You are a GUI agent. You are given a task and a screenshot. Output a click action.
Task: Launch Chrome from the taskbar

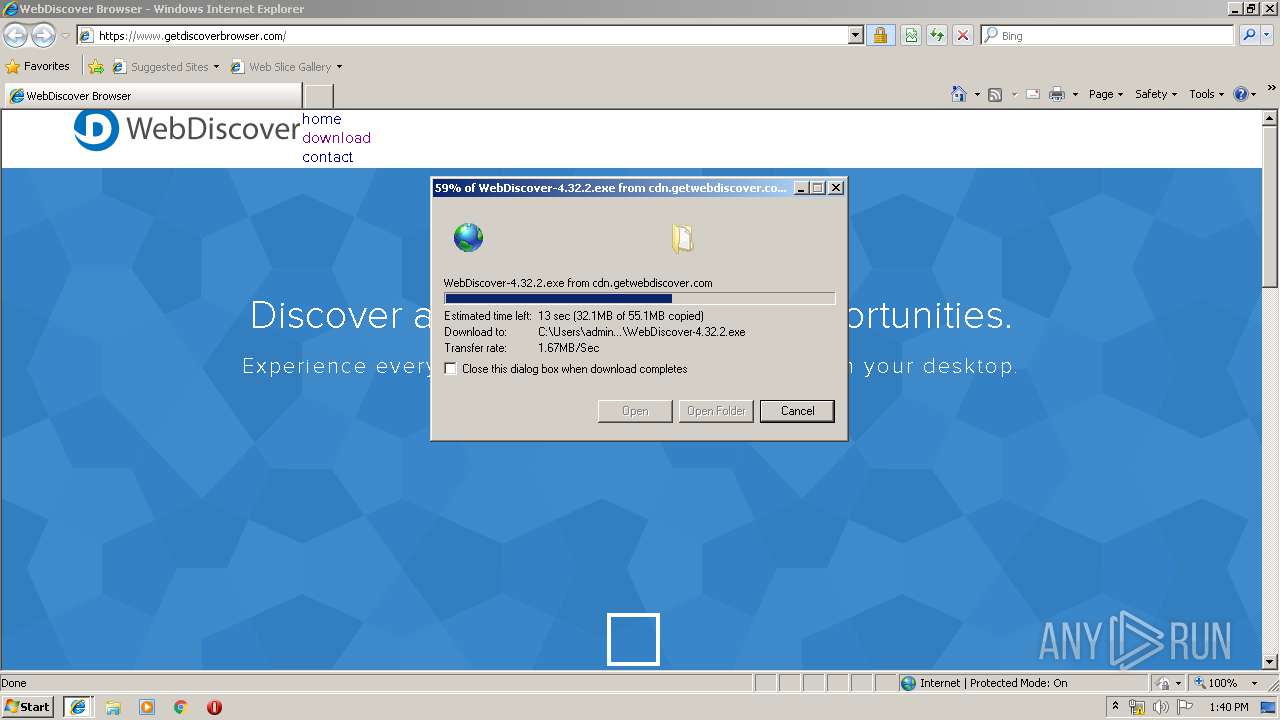click(181, 707)
